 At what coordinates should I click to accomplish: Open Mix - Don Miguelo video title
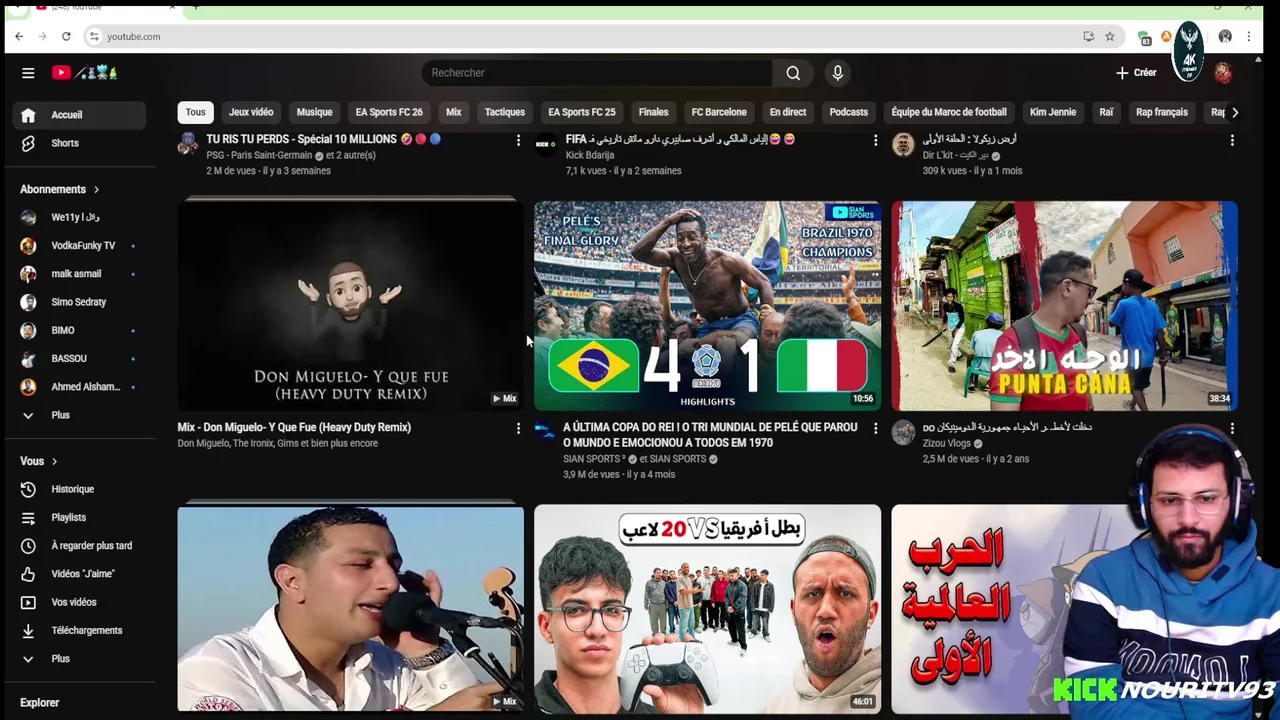click(x=294, y=428)
